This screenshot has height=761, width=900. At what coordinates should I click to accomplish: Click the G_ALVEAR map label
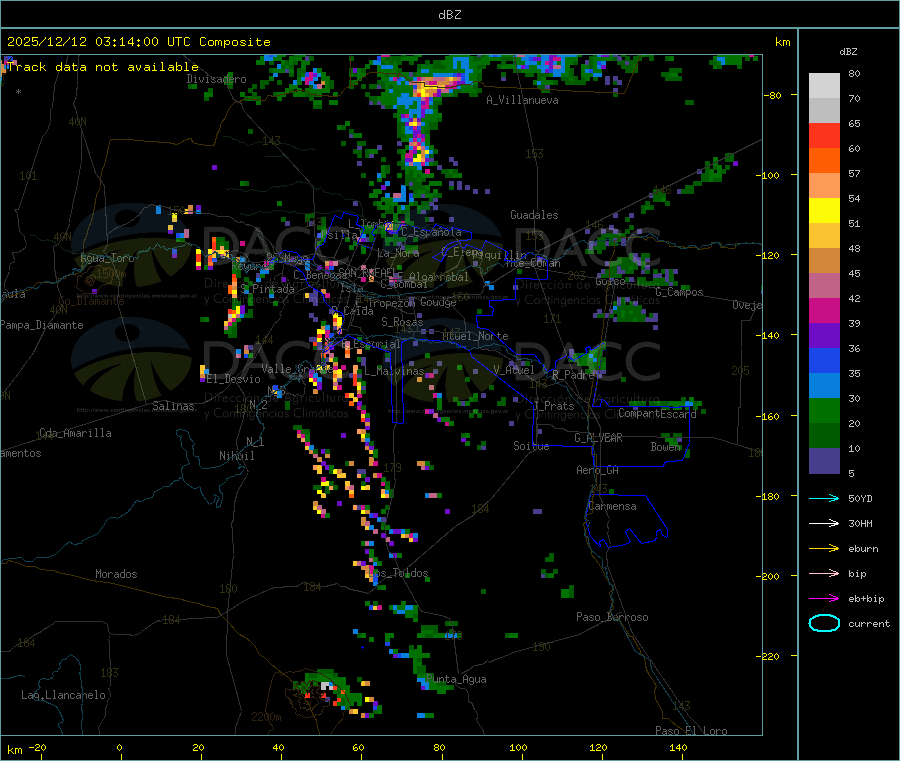coord(598,438)
